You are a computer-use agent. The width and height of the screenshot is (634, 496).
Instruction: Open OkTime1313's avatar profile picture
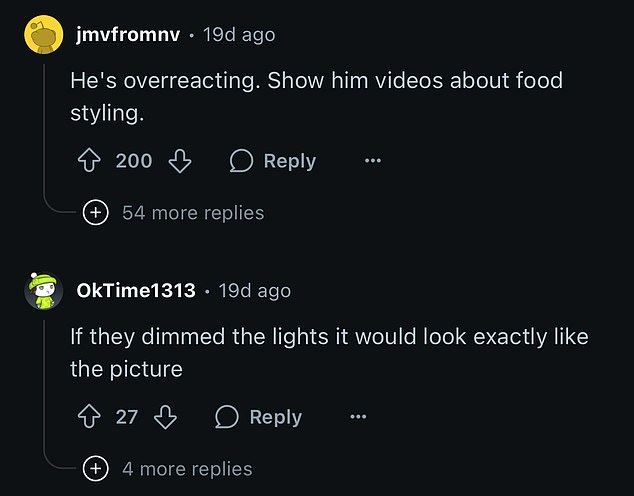click(x=42, y=291)
